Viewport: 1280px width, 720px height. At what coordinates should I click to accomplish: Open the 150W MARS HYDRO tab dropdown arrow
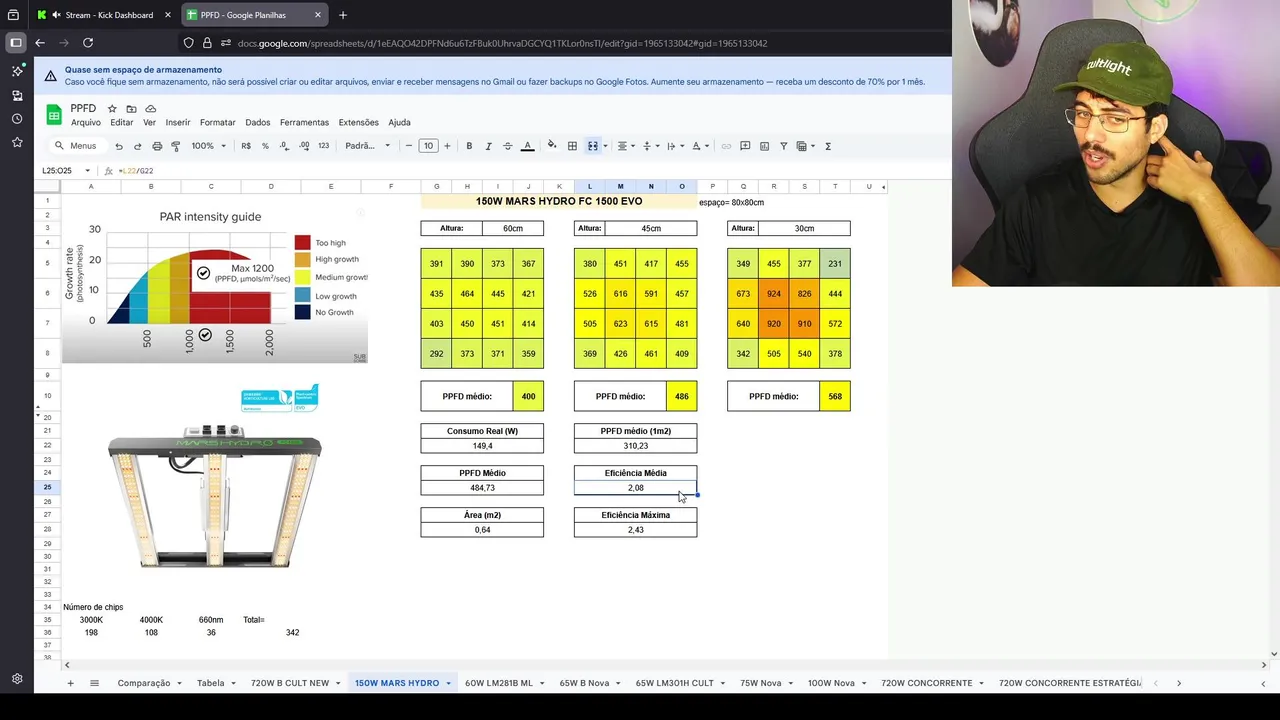coord(448,683)
